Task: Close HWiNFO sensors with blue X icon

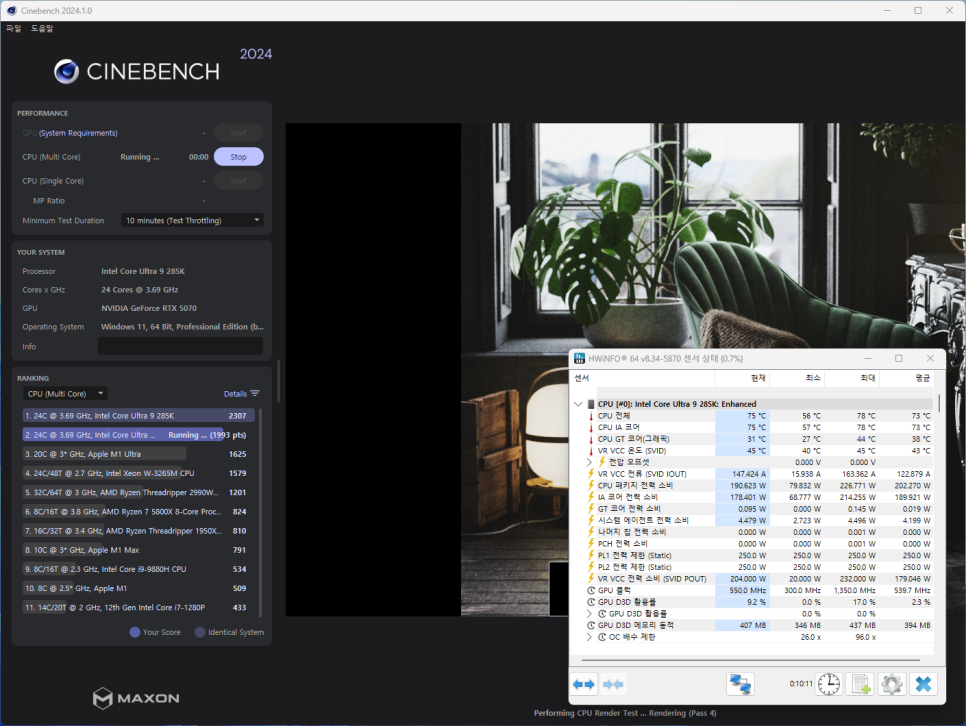Action: [924, 684]
